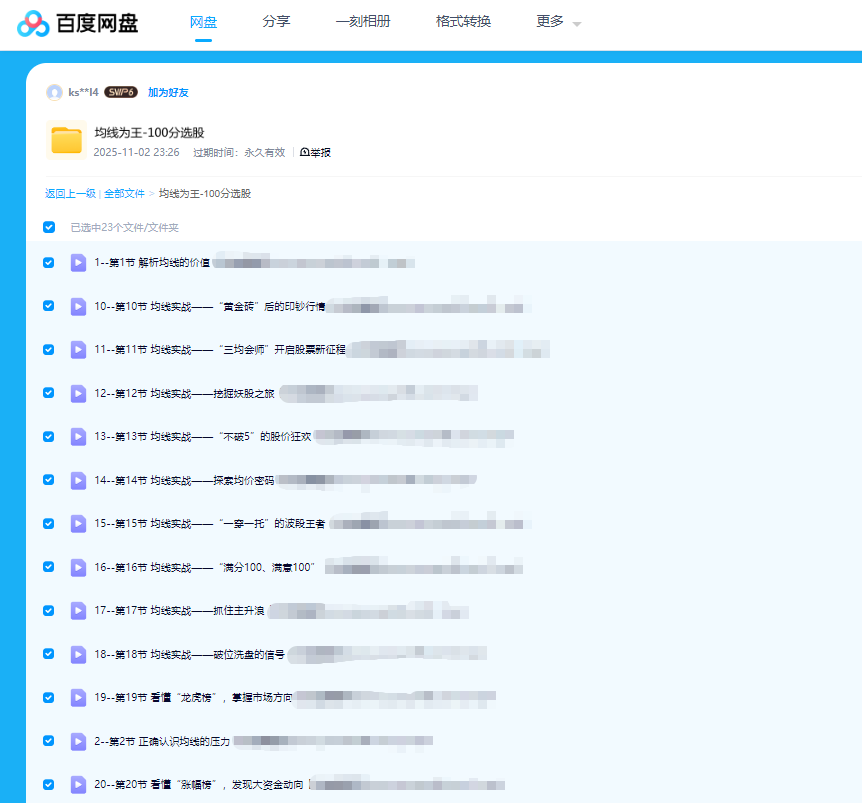Select the video icon beside 第10节 黄金碗 lesson

pyautogui.click(x=78, y=306)
